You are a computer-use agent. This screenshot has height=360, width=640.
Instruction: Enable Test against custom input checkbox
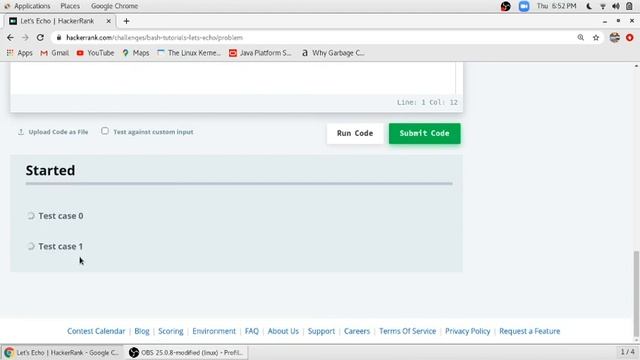pyautogui.click(x=105, y=131)
